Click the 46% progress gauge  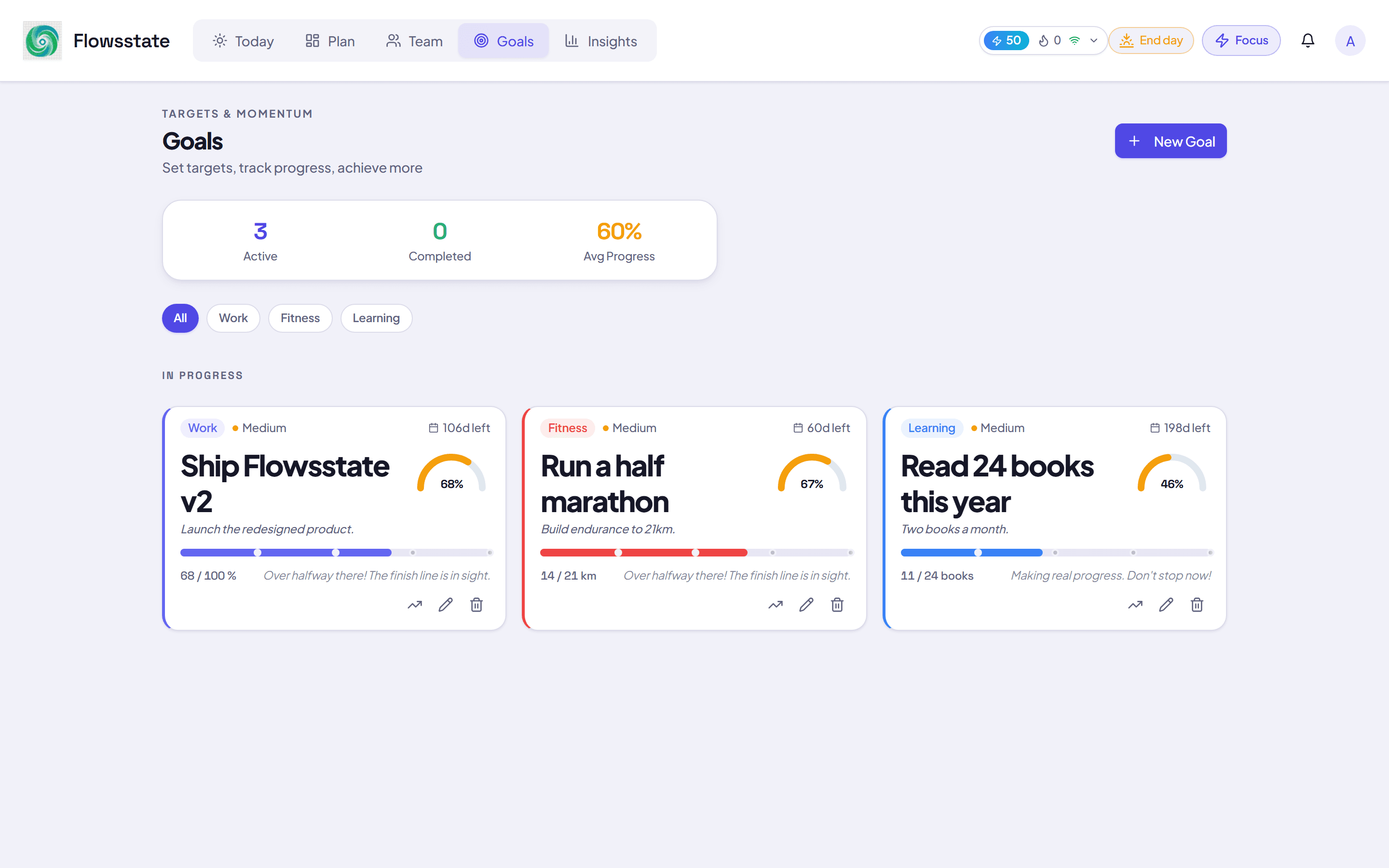point(1171,474)
